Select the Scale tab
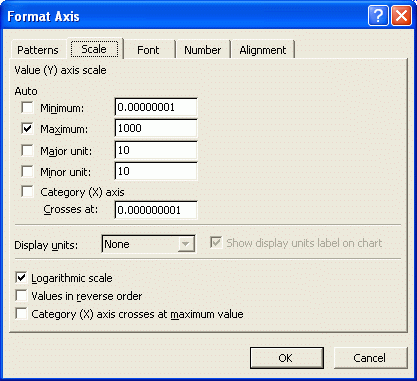The width and height of the screenshot is (417, 381). (x=94, y=49)
